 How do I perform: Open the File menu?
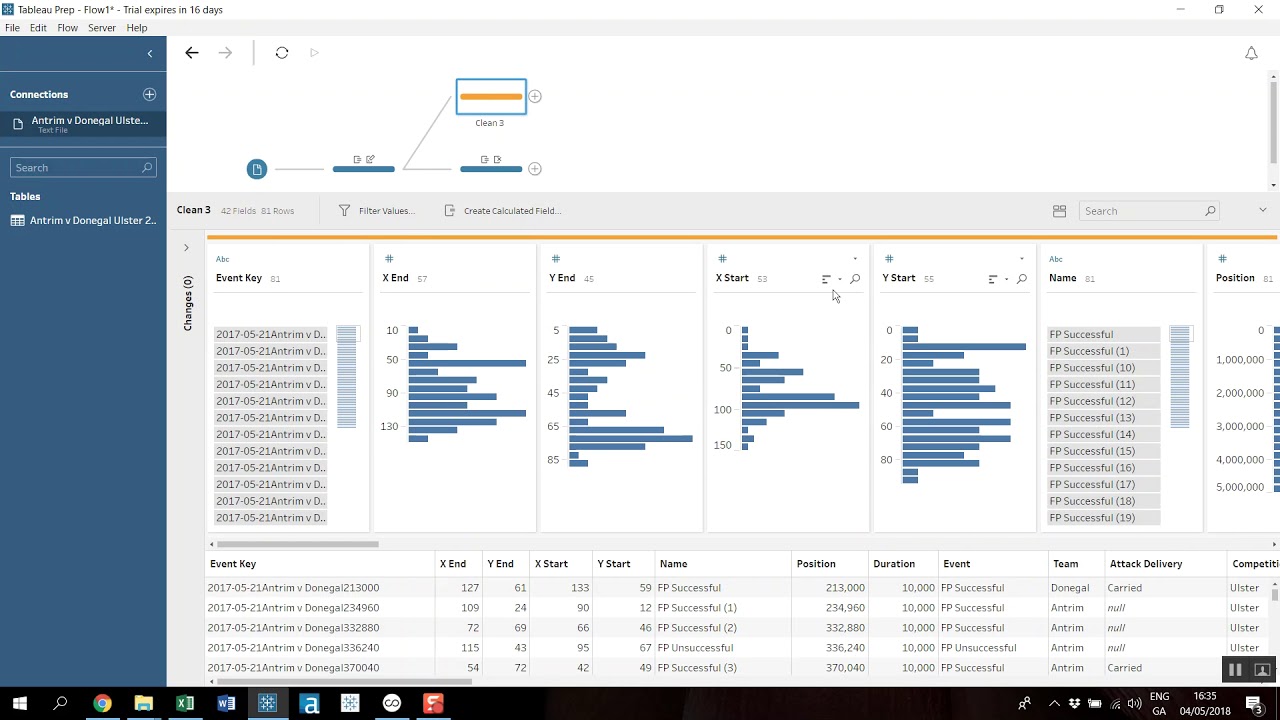point(12,28)
